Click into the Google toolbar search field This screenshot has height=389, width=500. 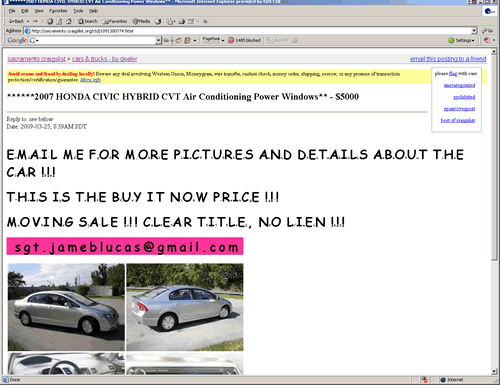pos(97,40)
